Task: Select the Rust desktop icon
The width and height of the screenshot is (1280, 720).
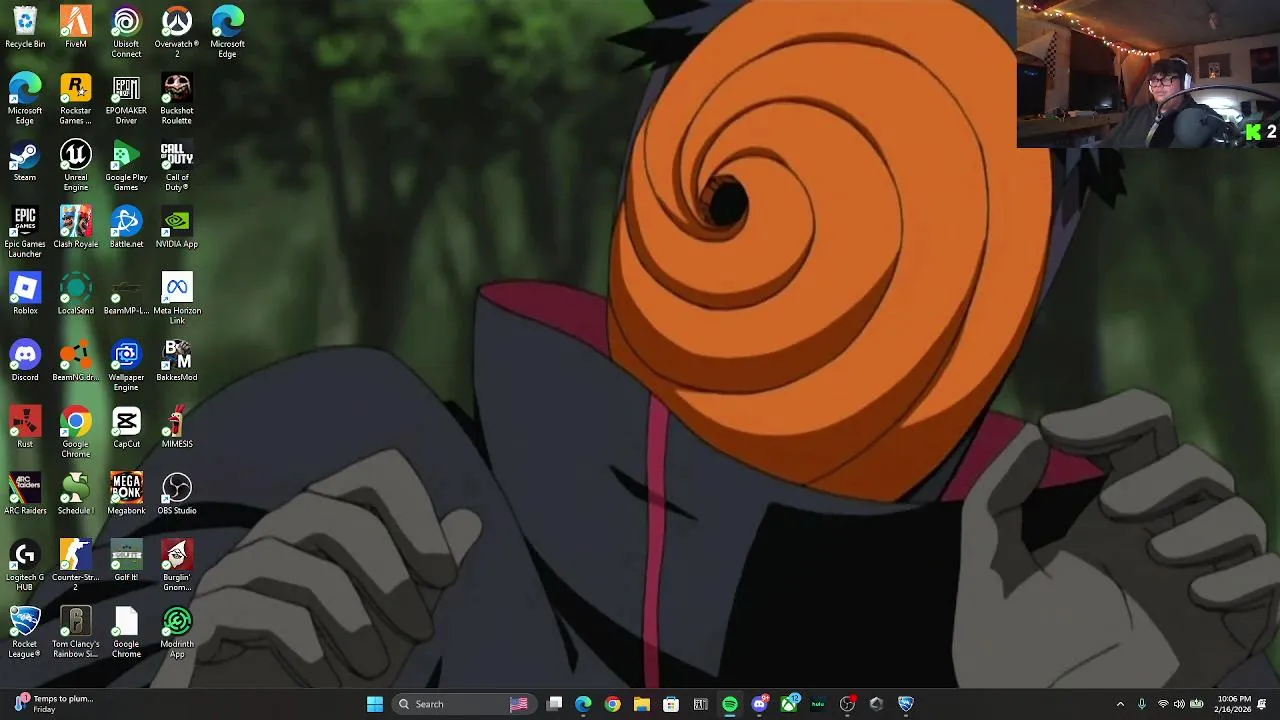Action: click(25, 427)
